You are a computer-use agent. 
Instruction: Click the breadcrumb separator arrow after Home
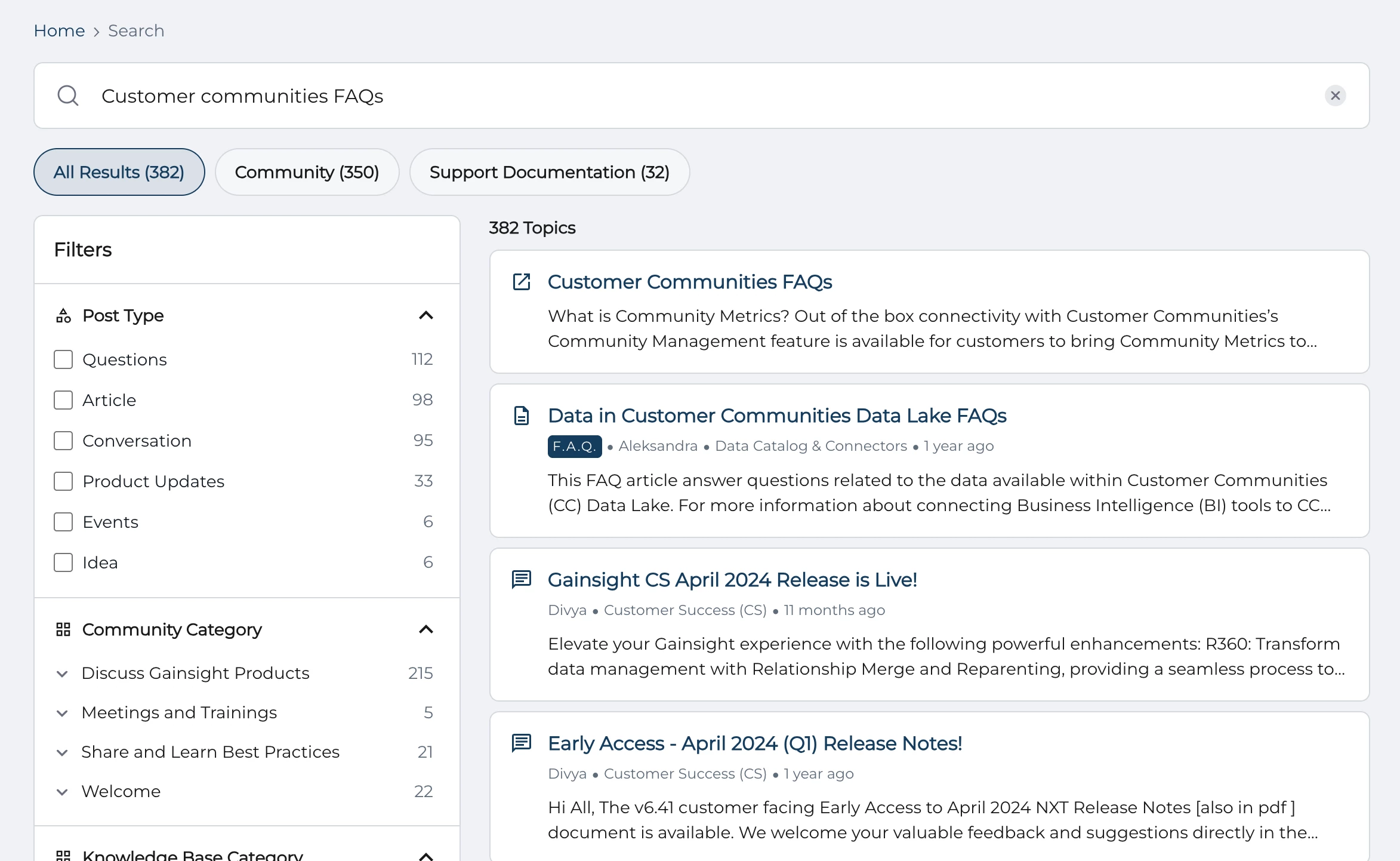click(x=97, y=31)
